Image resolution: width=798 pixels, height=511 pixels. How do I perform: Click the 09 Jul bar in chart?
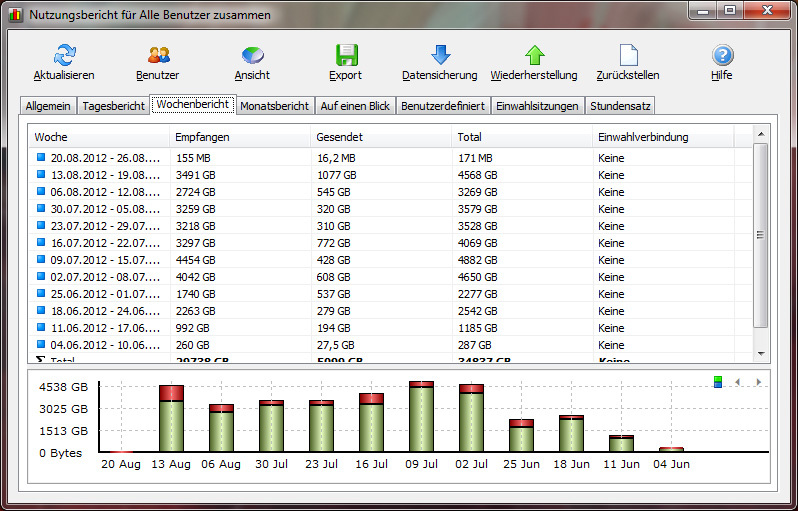421,417
